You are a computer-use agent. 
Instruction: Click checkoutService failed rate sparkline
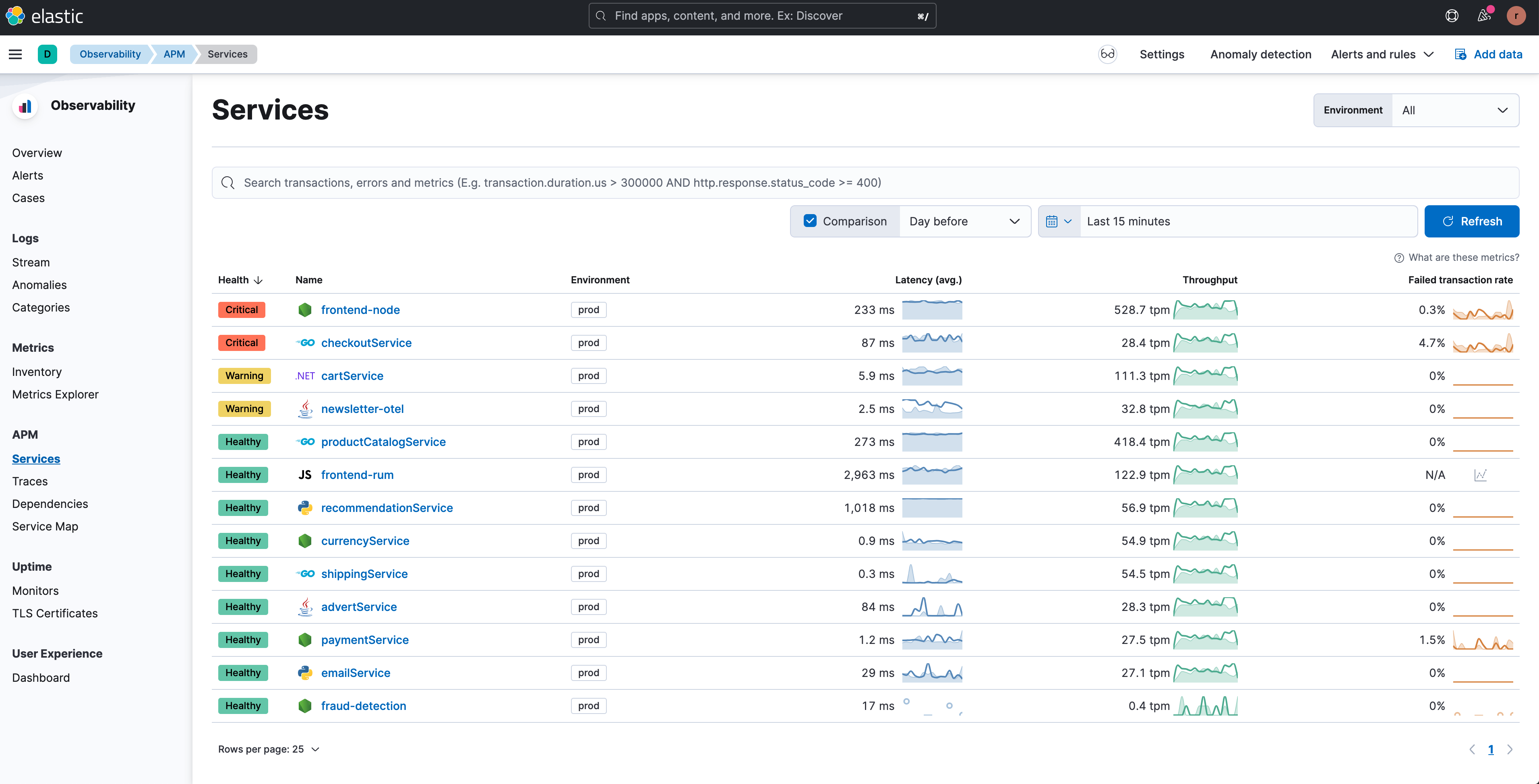click(1483, 343)
